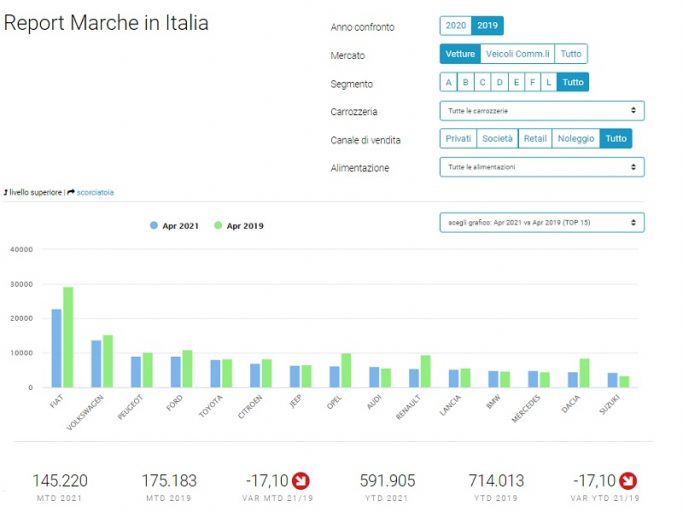Viewport: 683px width, 512px height.
Task: Toggle Apr 2019 legend green dot
Action: pos(218,225)
